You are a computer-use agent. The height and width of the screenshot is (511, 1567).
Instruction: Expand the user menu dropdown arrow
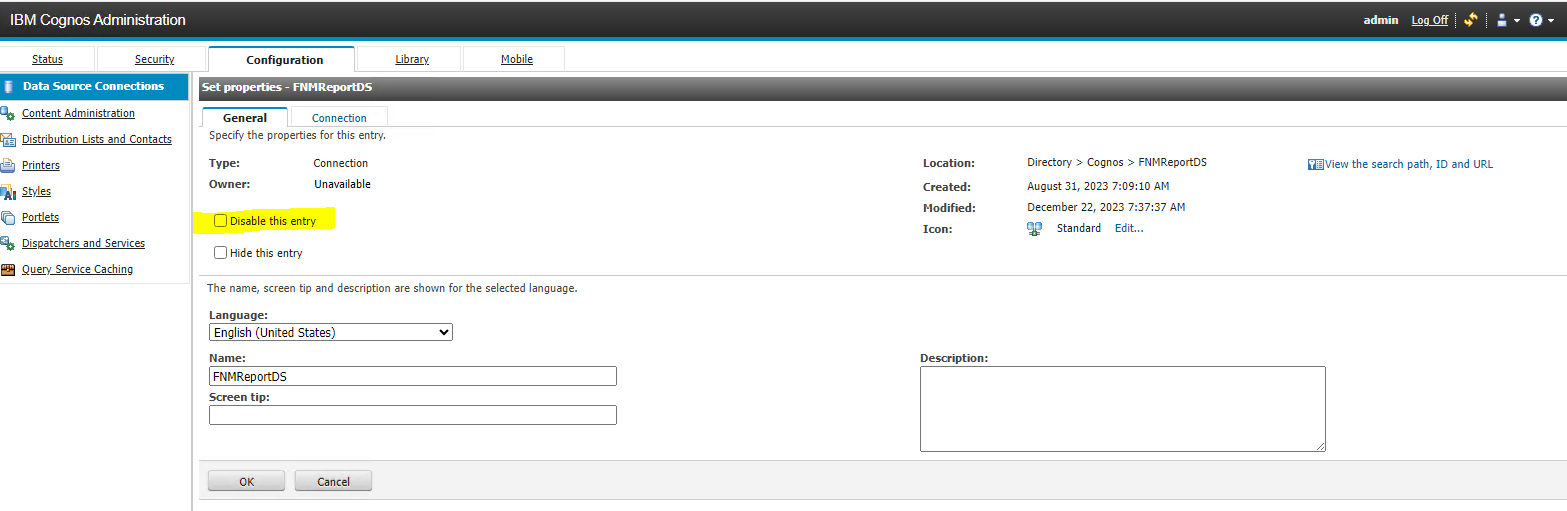[1516, 21]
